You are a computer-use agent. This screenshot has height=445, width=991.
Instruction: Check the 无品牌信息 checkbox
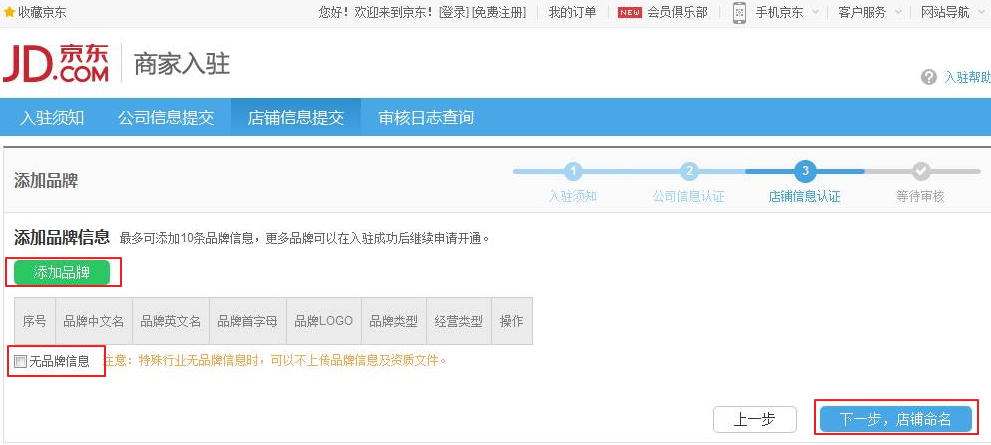pyautogui.click(x=20, y=362)
